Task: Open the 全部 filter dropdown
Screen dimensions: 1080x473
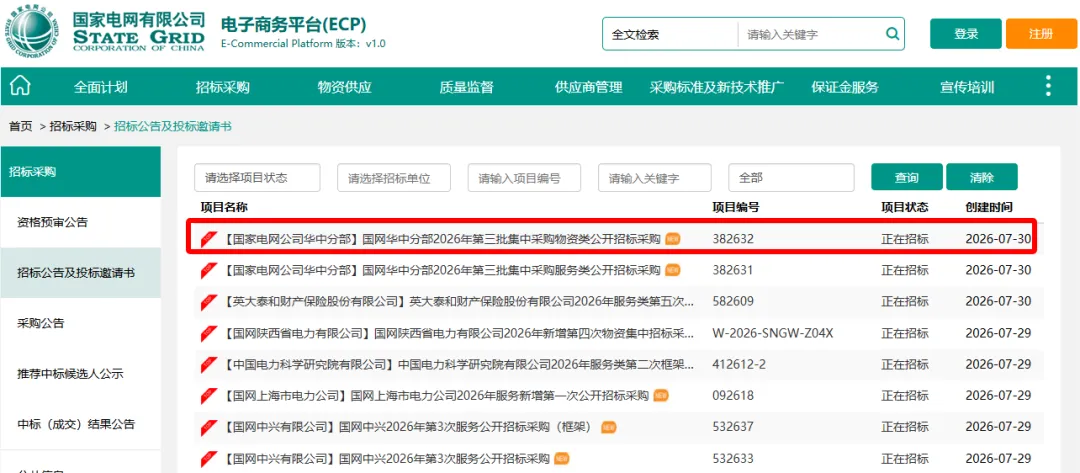Action: tap(791, 178)
